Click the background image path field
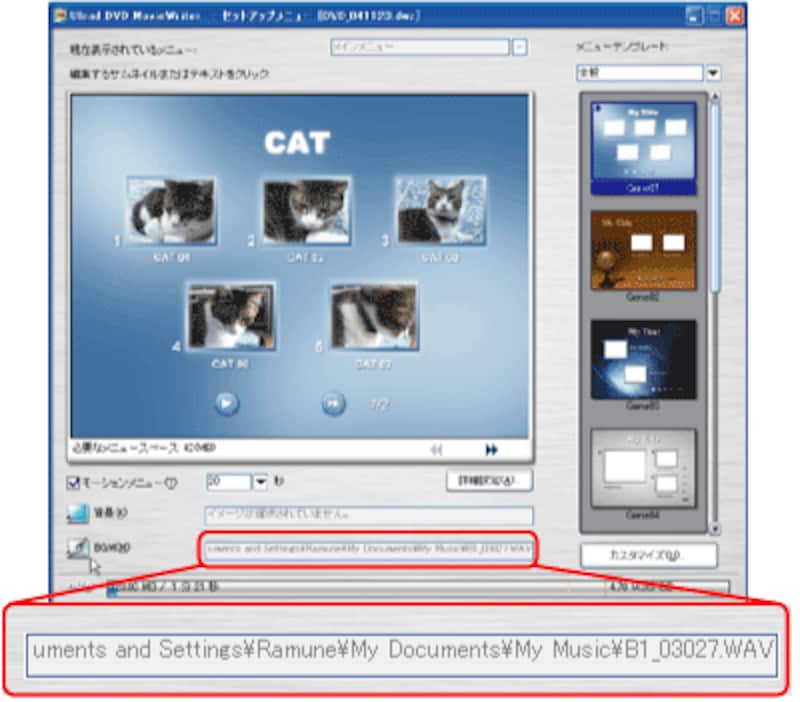 369,515
